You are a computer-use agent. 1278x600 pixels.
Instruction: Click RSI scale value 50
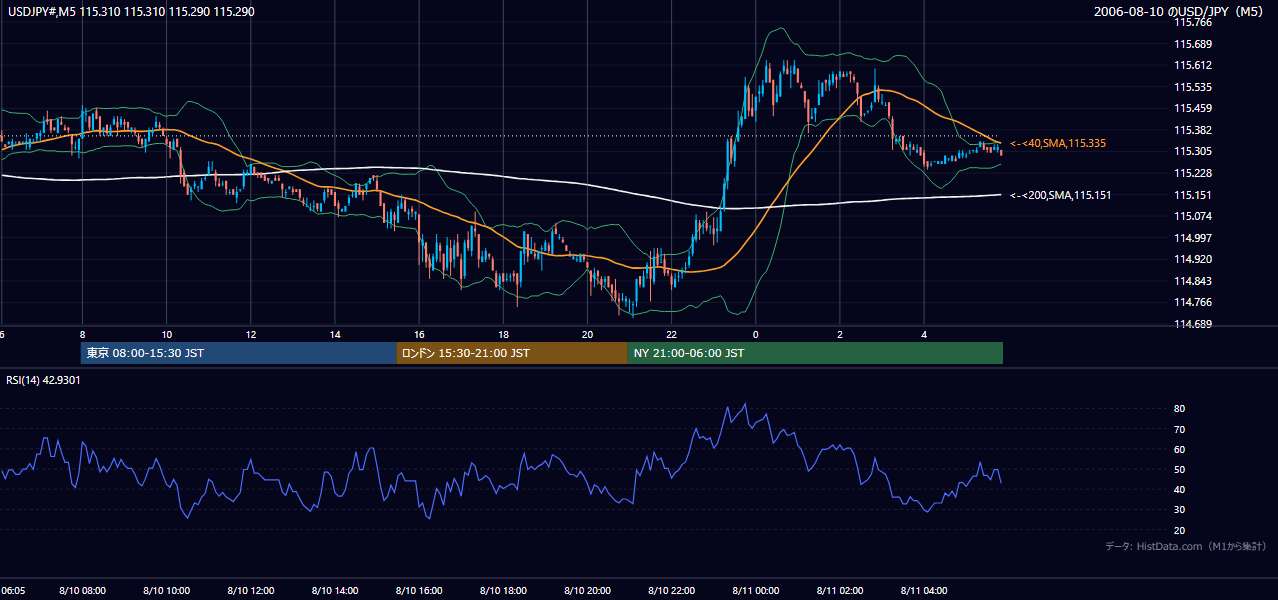tap(1180, 470)
